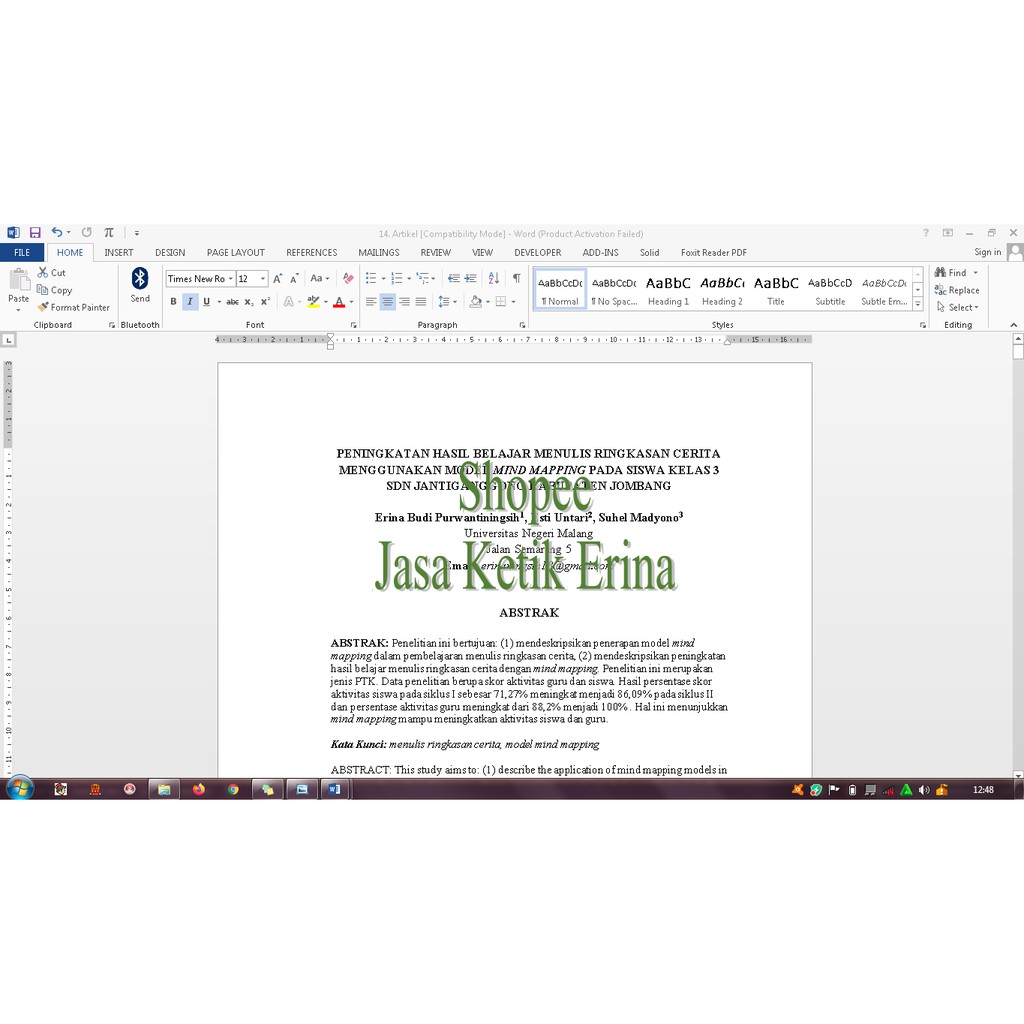
Task: Clear all formatting with eraser icon
Action: pos(348,279)
